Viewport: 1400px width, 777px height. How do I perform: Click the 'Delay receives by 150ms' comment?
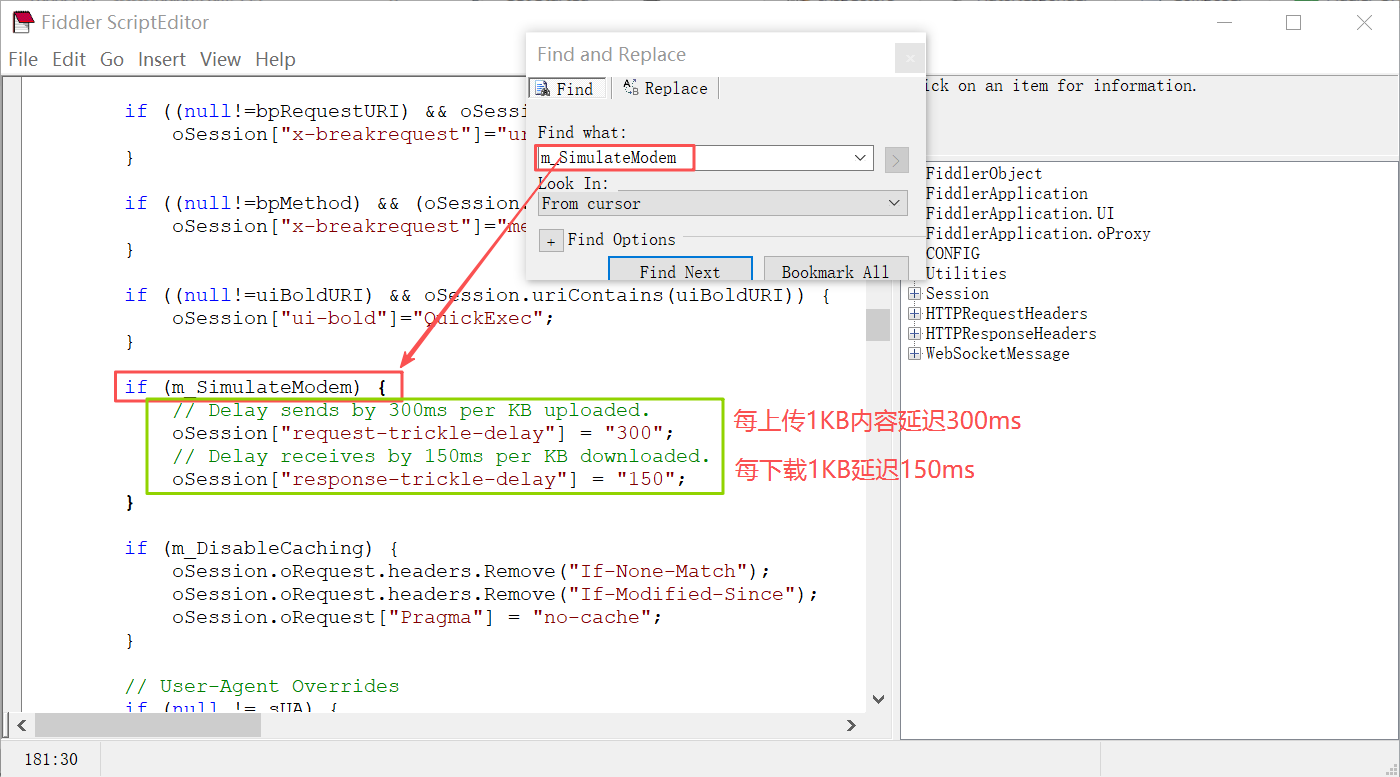[x=441, y=456]
